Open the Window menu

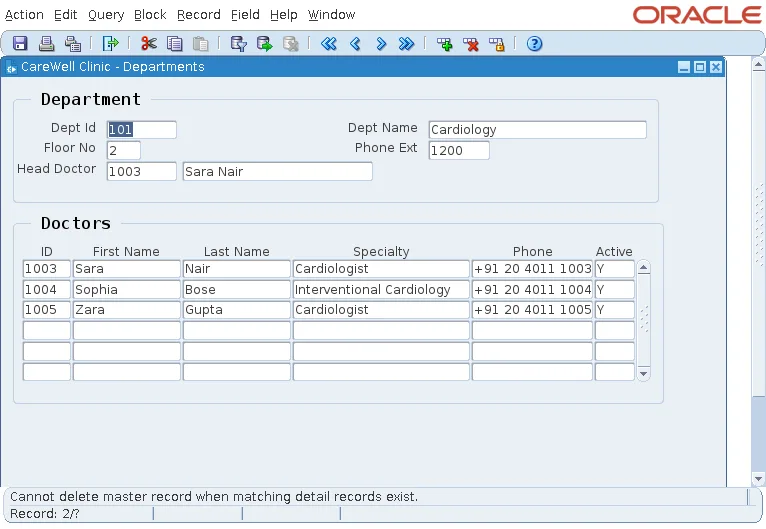(x=331, y=15)
